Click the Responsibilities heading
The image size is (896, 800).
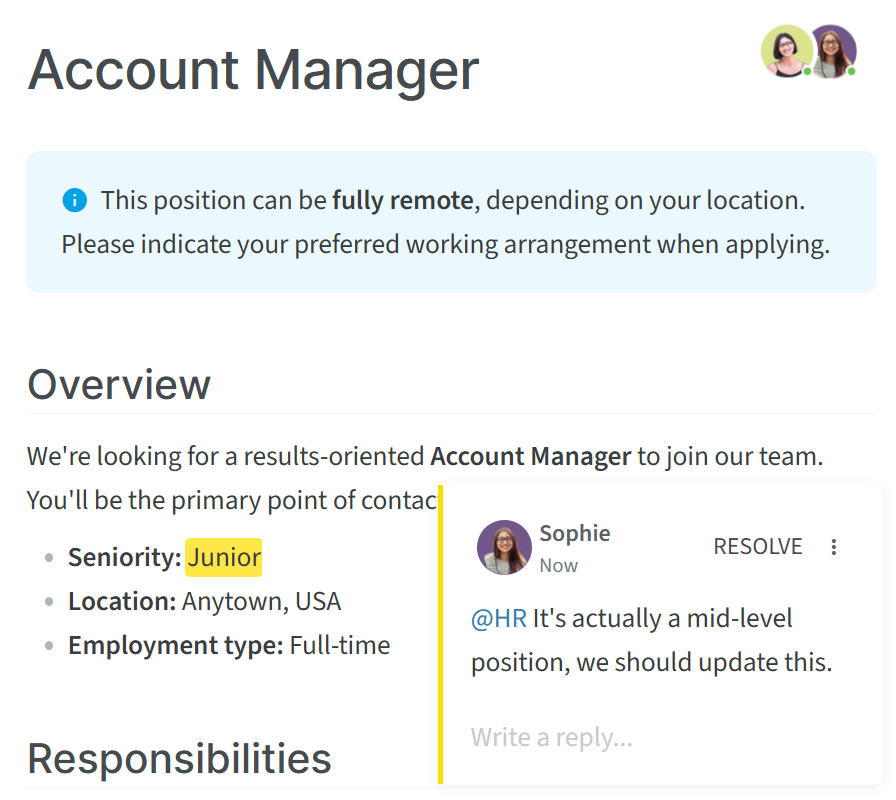(179, 759)
